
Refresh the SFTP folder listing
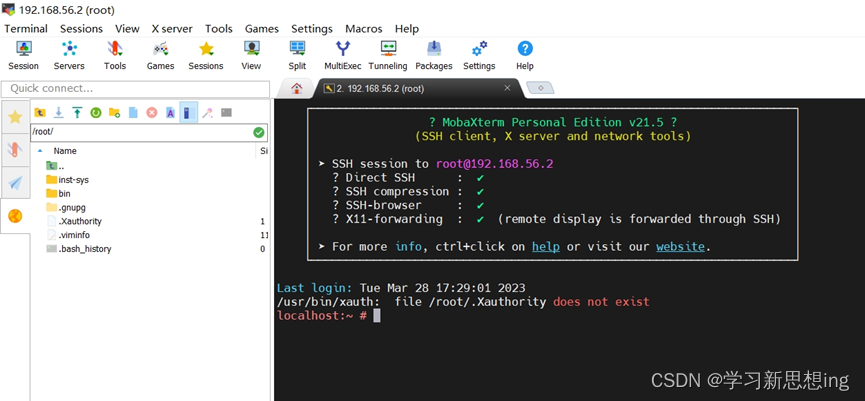(96, 113)
